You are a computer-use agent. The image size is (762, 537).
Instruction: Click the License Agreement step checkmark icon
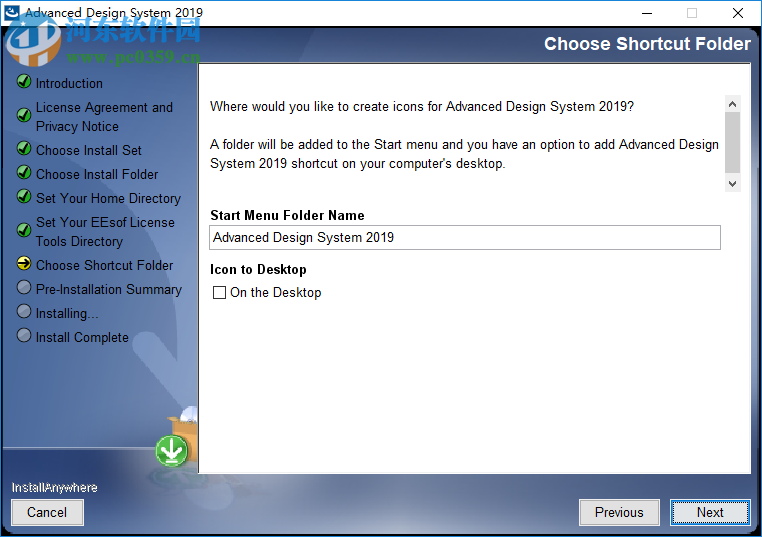24,115
